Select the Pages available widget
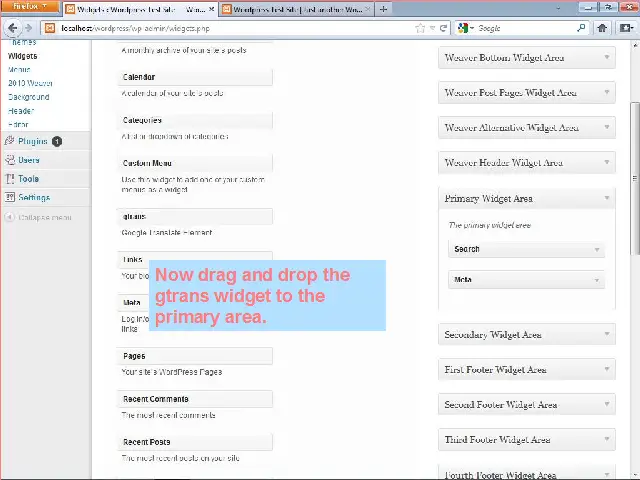The image size is (640, 480). (195, 356)
